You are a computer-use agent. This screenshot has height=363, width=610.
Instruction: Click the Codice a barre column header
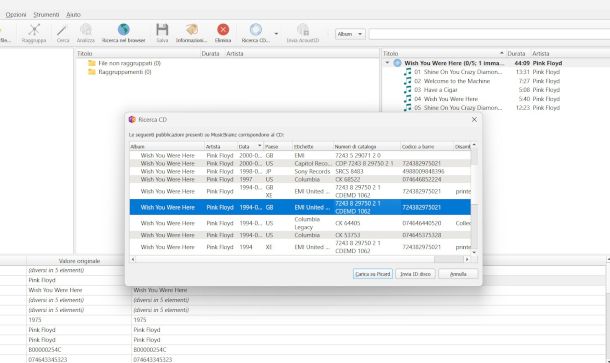pos(427,147)
